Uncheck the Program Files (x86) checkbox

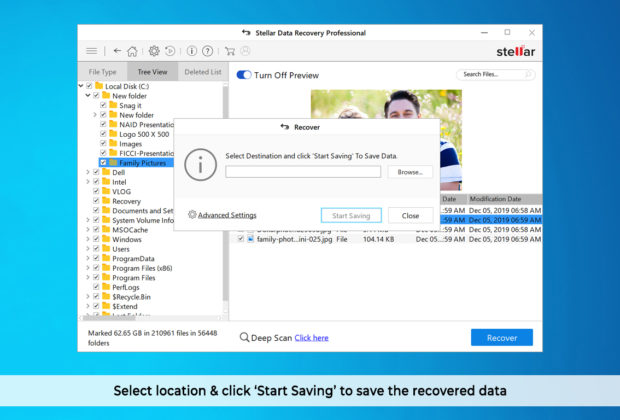tap(96, 268)
